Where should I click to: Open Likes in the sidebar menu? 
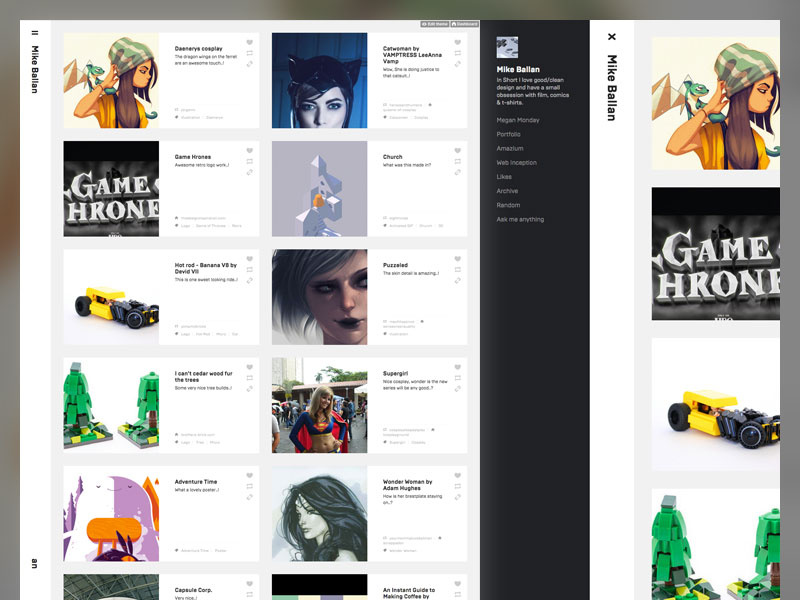click(504, 177)
